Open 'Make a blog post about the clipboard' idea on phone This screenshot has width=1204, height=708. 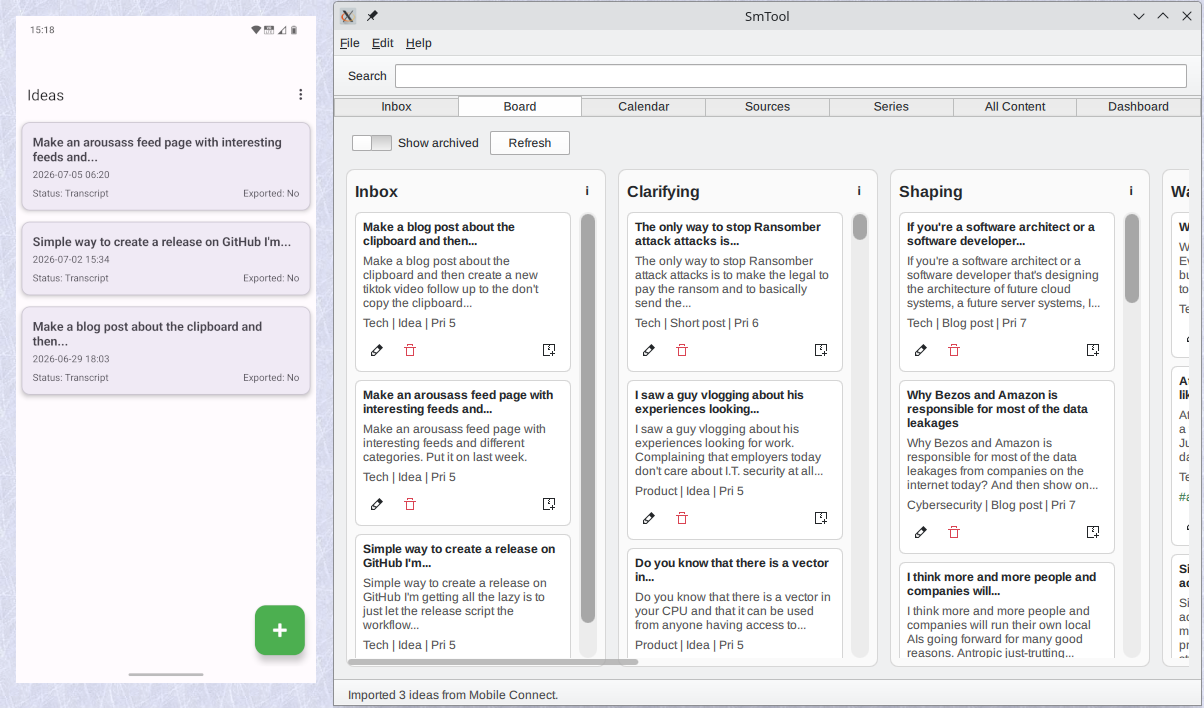(166, 351)
